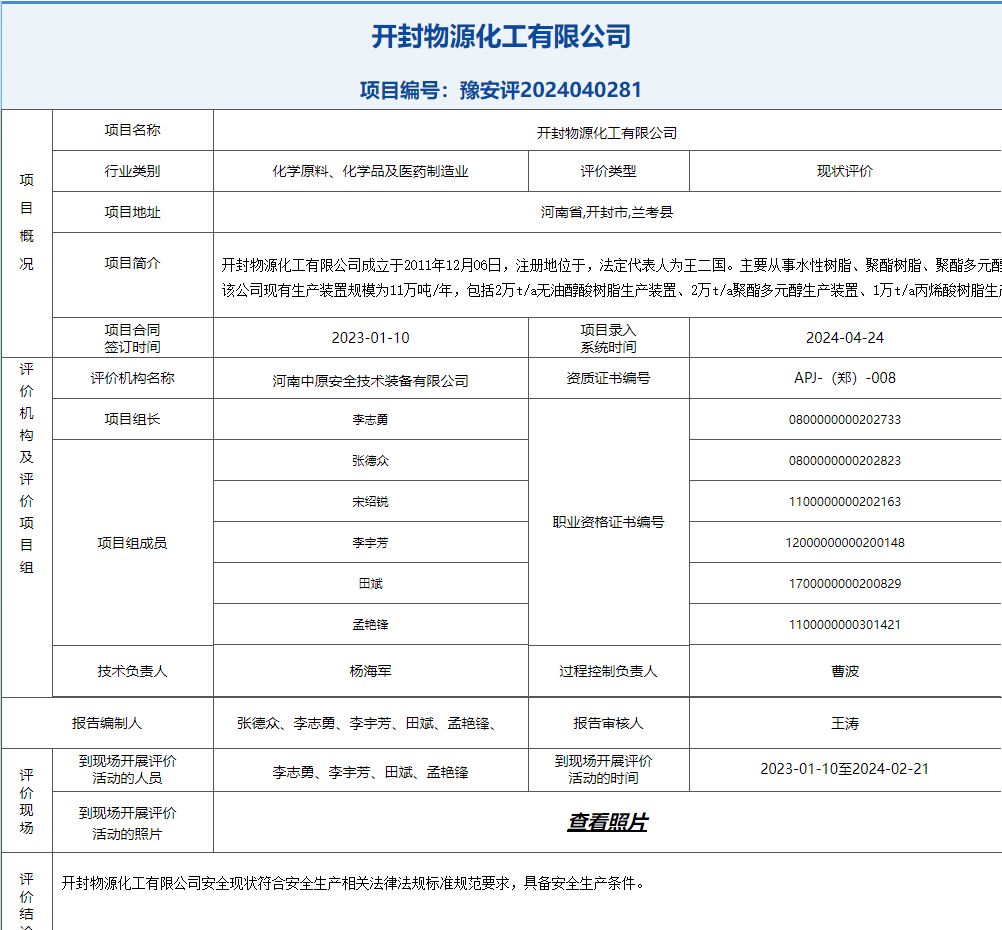Viewport: 1002px width, 930px height.
Task: Click the 评价机构名称 label cell
Action: coord(132,378)
